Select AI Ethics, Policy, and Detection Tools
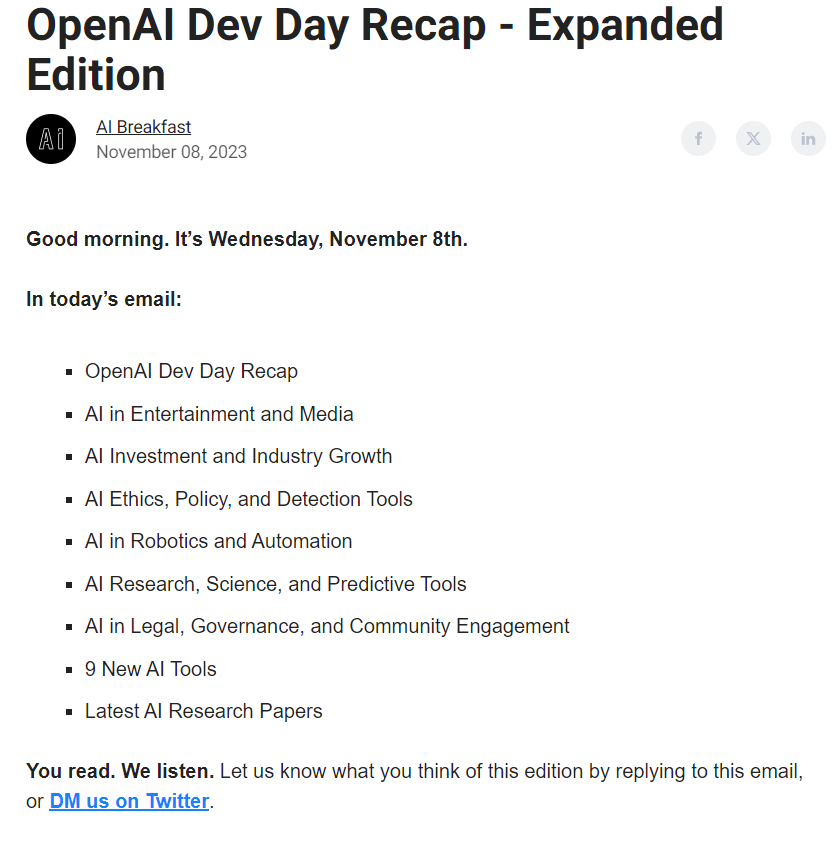834x849 pixels. pos(249,499)
